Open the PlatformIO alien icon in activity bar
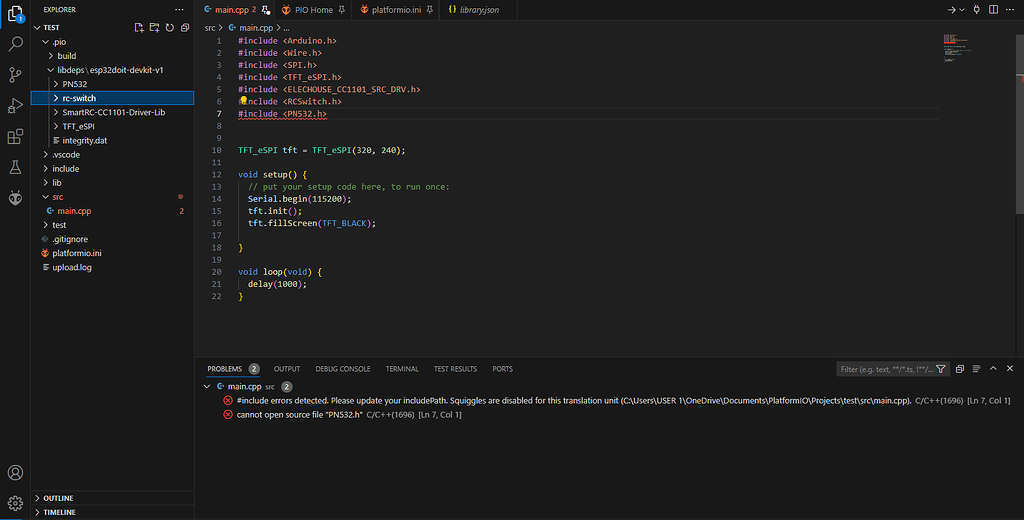The width and height of the screenshot is (1024, 520). (x=15, y=199)
